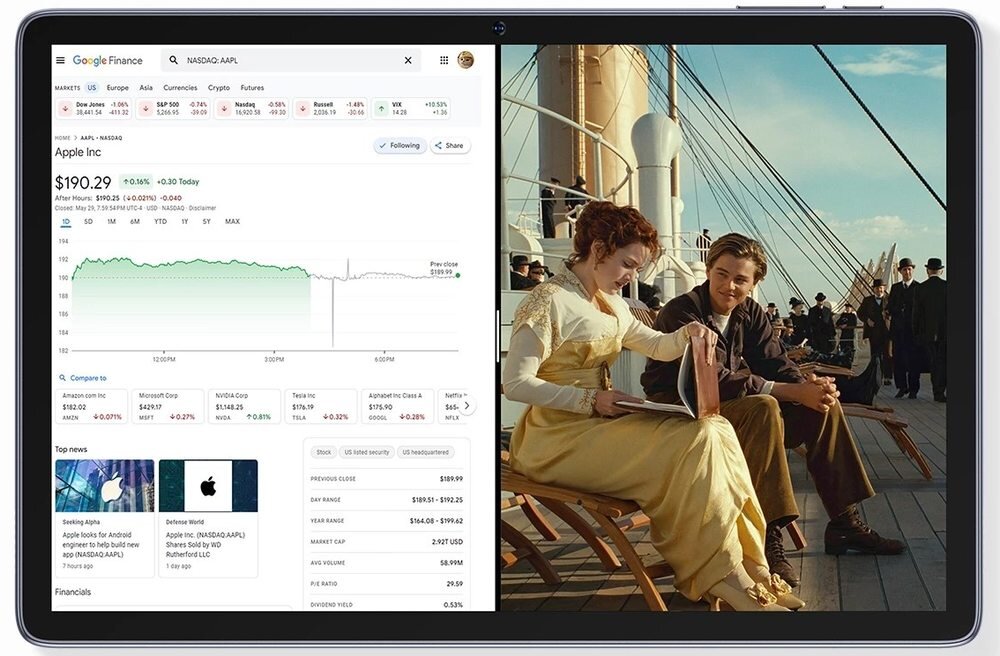Switch to the Crypto markets tab
The image size is (1000, 656).
click(x=219, y=88)
